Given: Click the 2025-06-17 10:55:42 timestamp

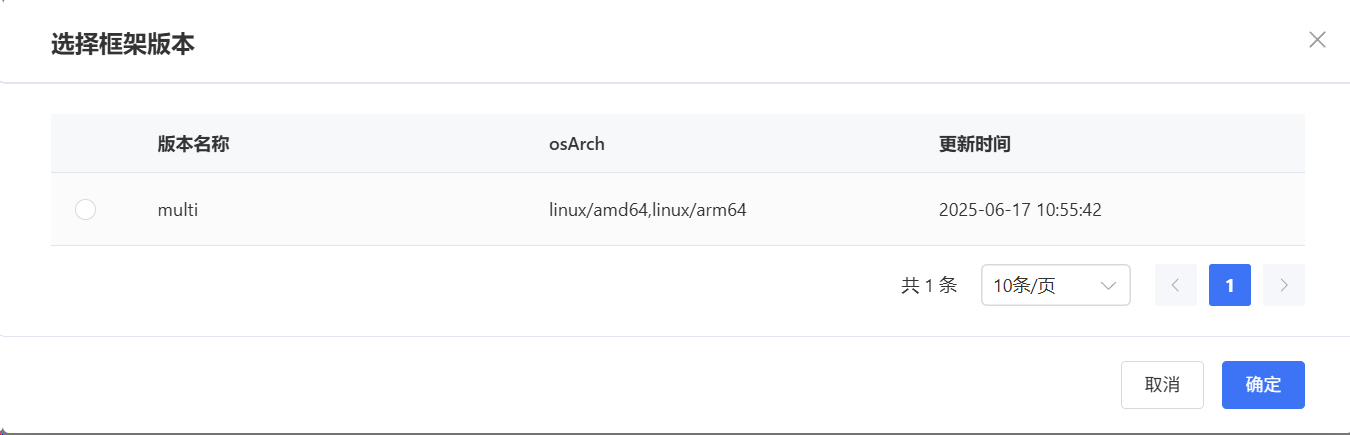Looking at the screenshot, I should pos(1020,210).
